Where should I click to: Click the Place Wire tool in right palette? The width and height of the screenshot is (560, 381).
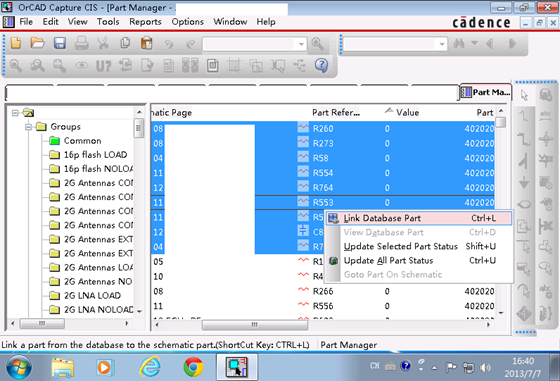[x=524, y=116]
